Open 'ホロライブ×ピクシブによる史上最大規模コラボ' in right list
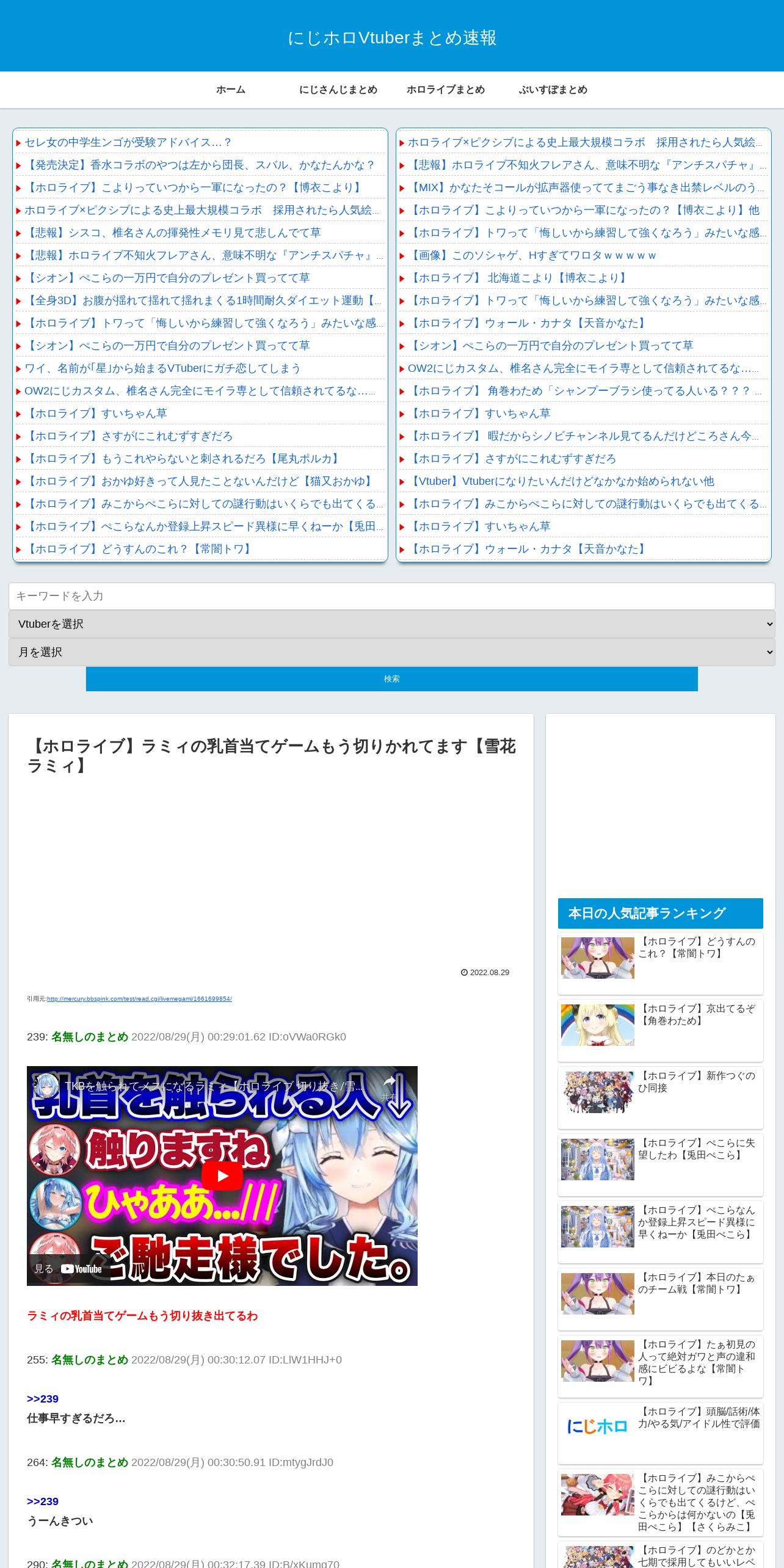784x1568 pixels. click(x=585, y=142)
